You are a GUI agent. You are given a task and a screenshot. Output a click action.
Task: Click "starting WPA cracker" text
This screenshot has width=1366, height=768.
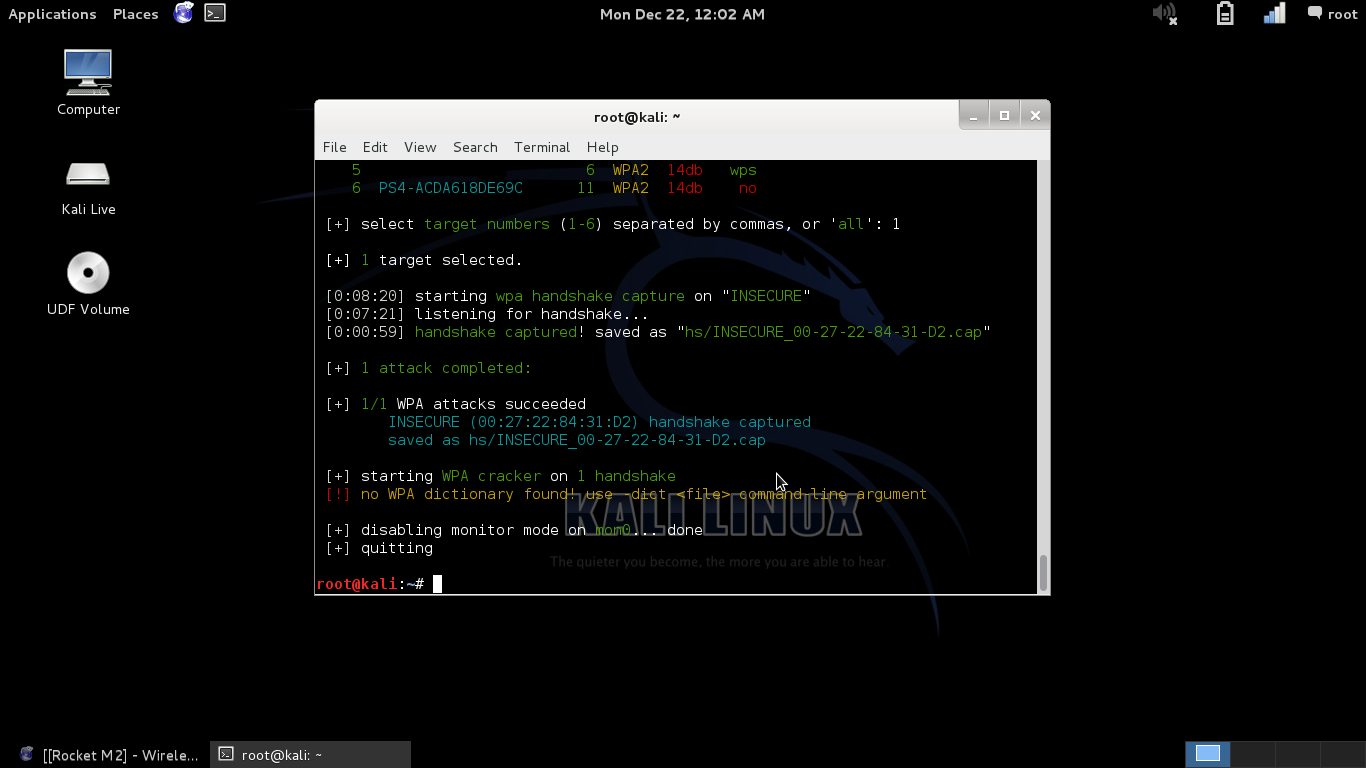451,476
